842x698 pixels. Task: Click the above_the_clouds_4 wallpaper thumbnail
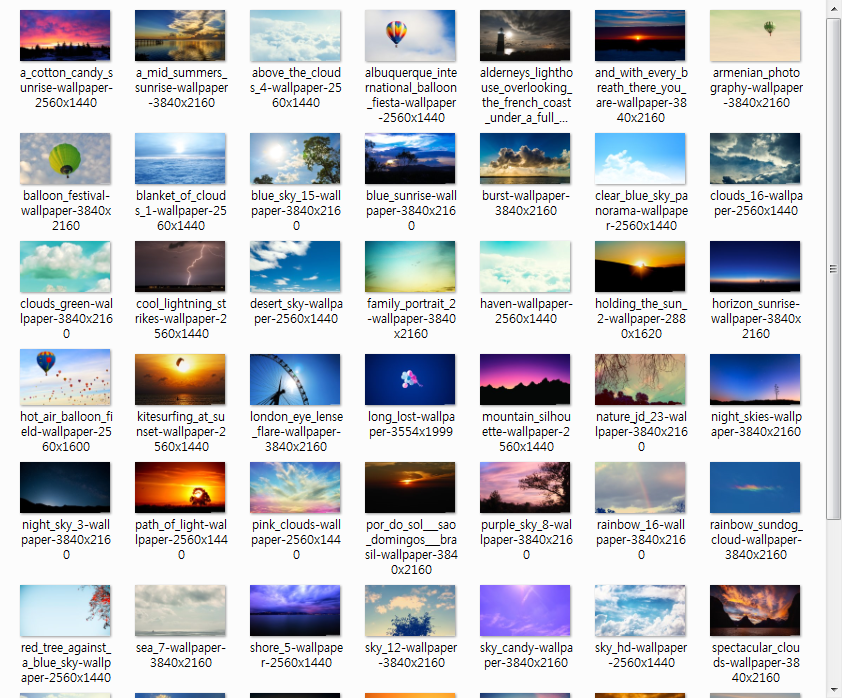click(x=295, y=35)
